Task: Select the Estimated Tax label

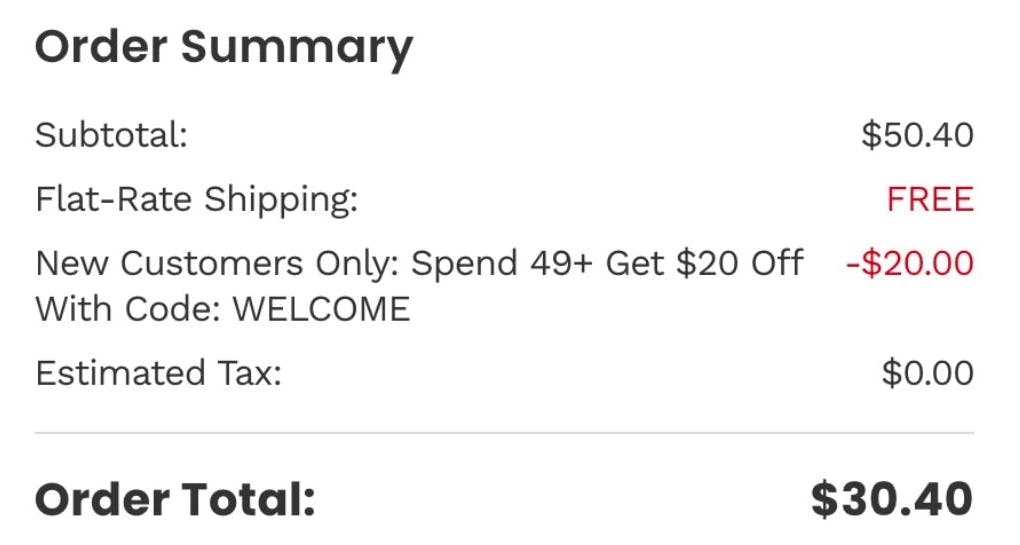Action: pos(158,373)
